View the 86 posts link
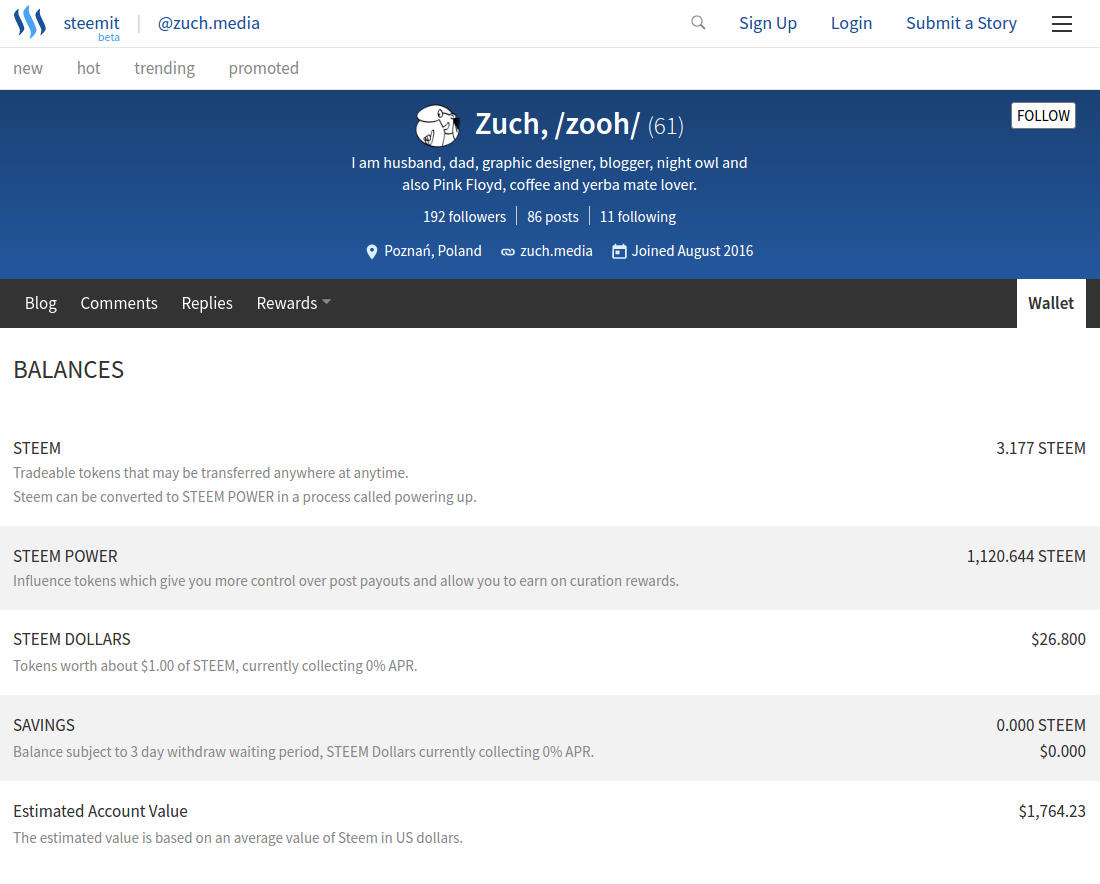Screen dimensions: 1100x884 point(553,217)
